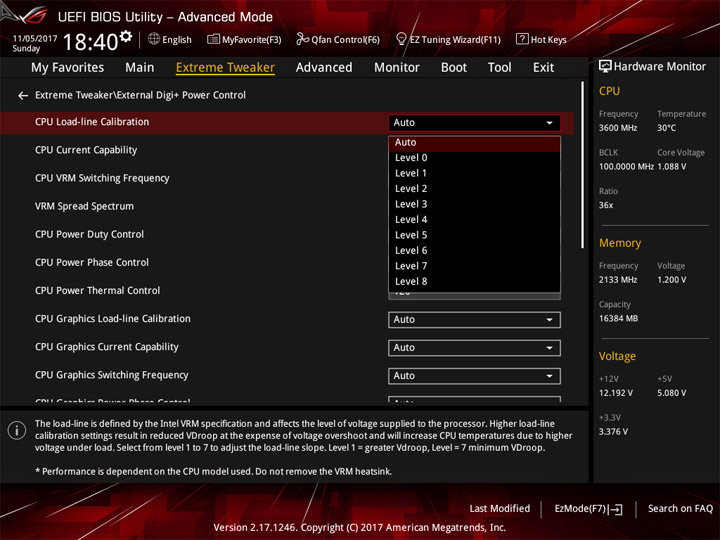Choose Level 3 load-line option
Viewport: 720px width, 540px height.
coord(474,204)
